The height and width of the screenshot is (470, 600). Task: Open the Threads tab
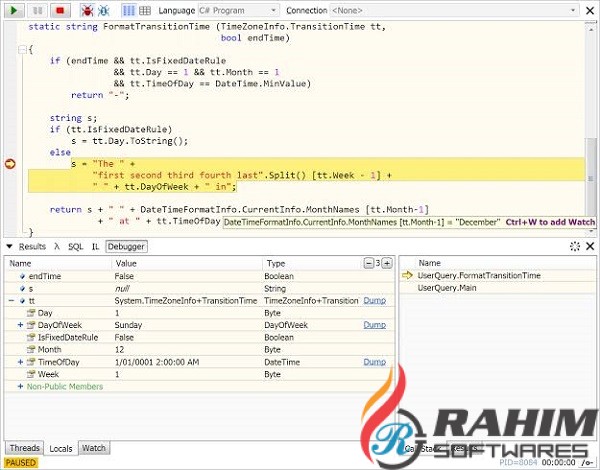[23, 448]
